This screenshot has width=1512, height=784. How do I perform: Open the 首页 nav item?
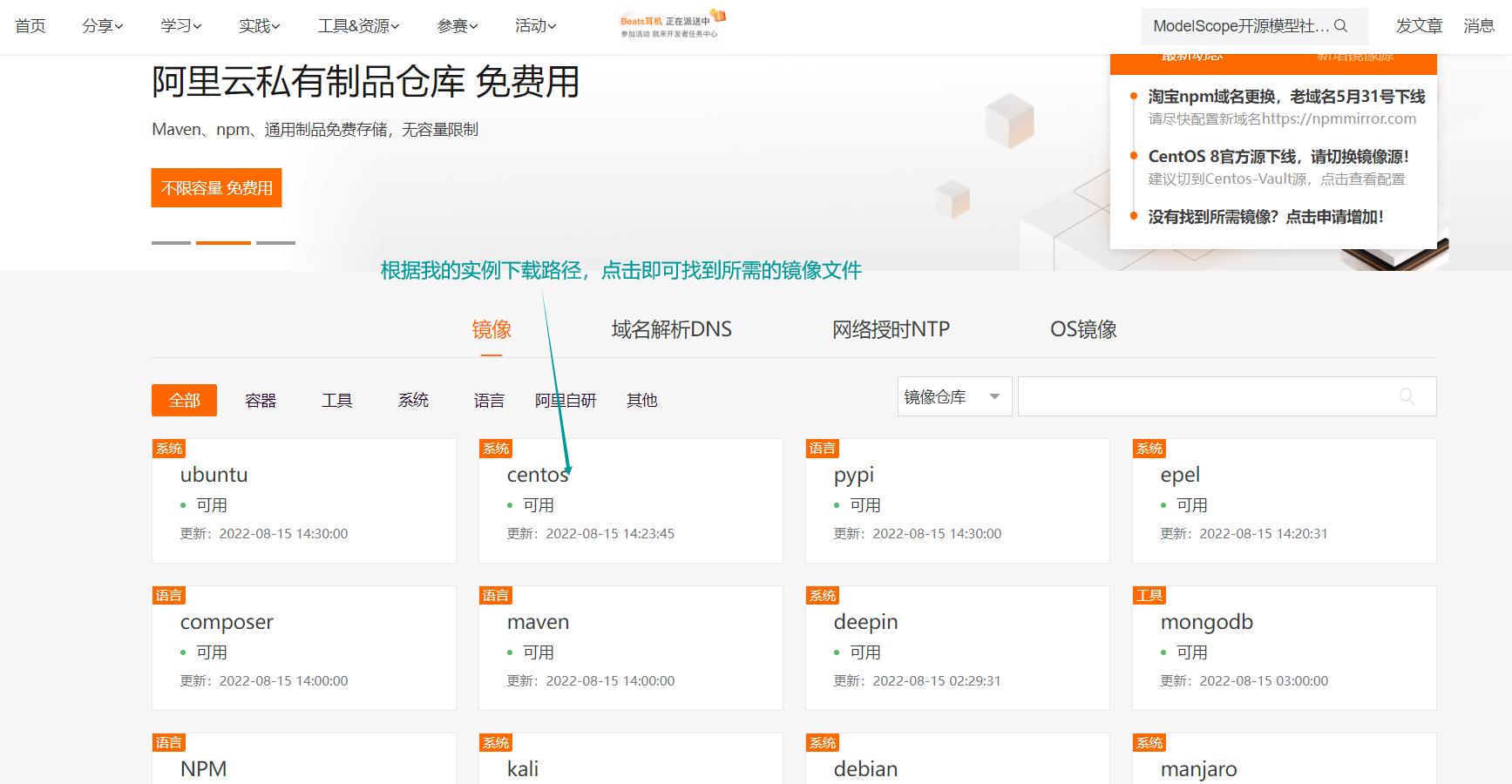31,26
